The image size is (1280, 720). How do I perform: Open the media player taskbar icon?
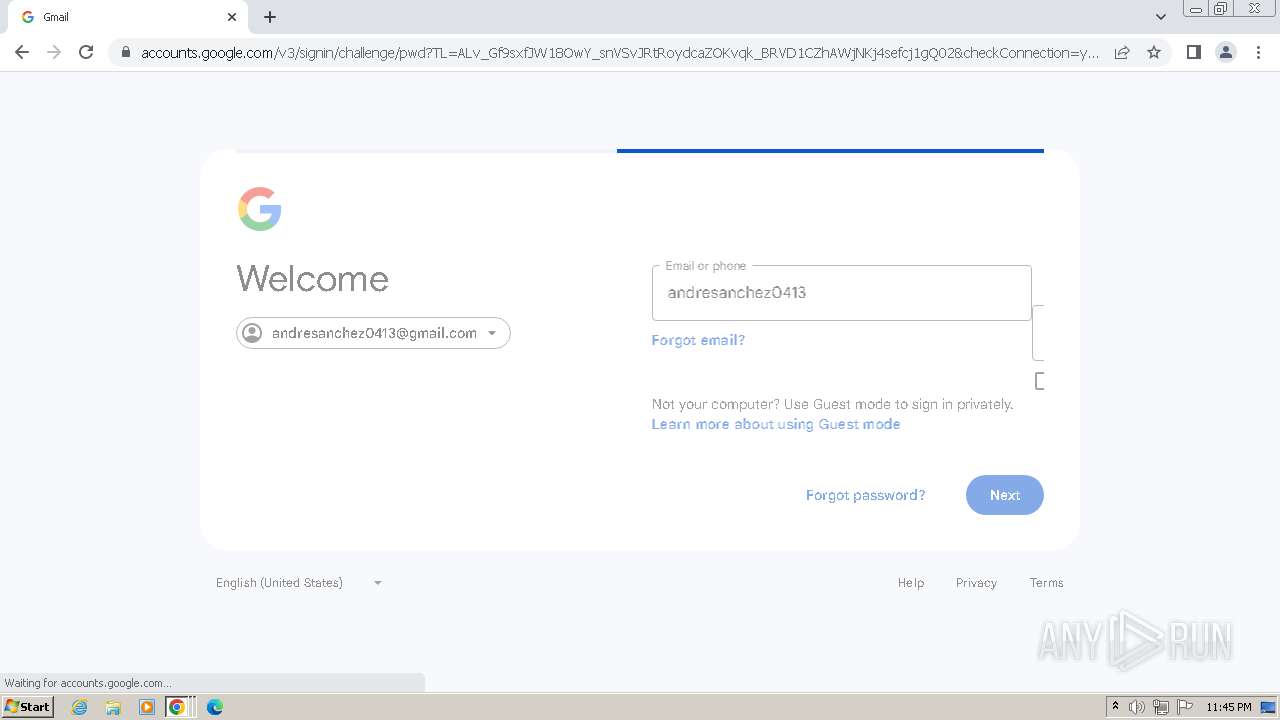pyautogui.click(x=147, y=707)
